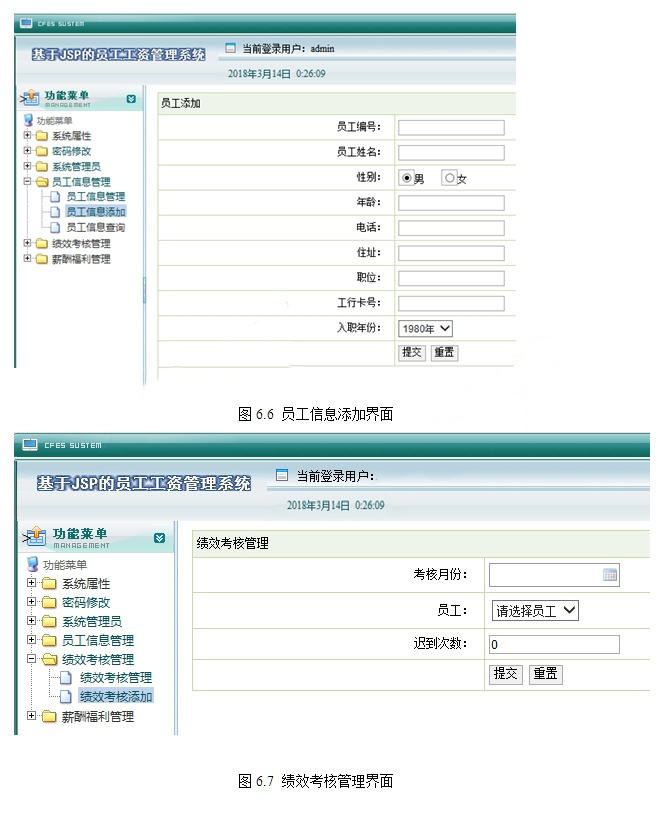664x823 pixels.
Task: Click the document icon beside 员工信息查询
Action: 55,227
